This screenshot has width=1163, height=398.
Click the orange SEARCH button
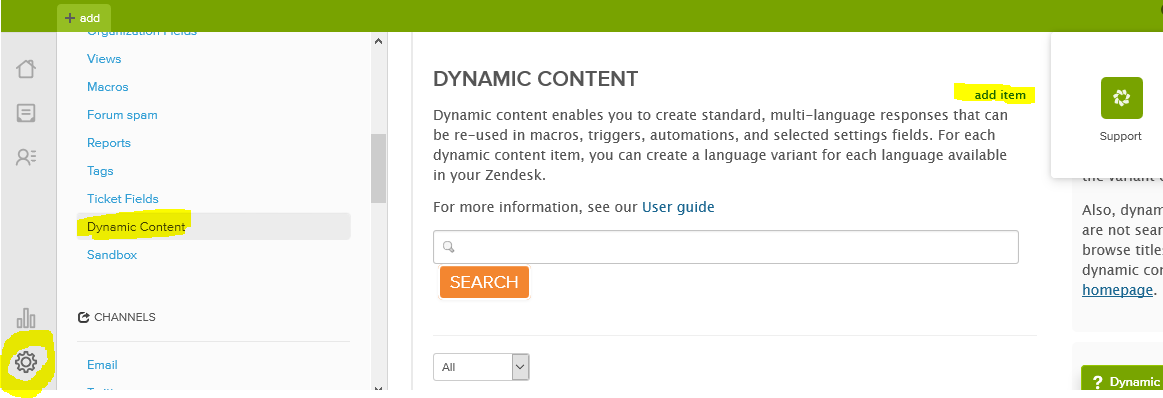click(484, 282)
